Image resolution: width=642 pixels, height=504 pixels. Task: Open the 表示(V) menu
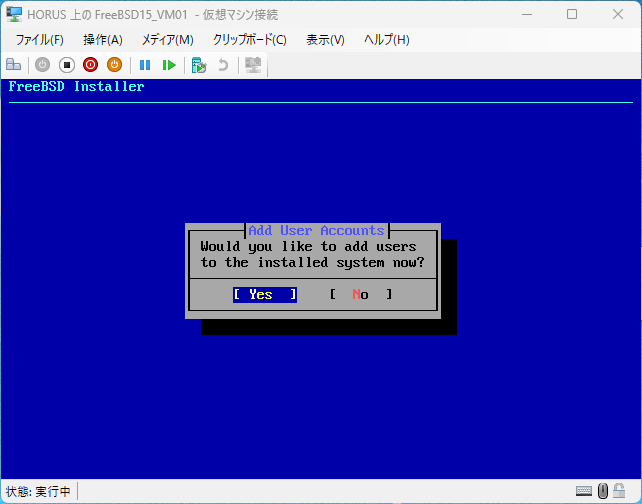tap(325, 40)
